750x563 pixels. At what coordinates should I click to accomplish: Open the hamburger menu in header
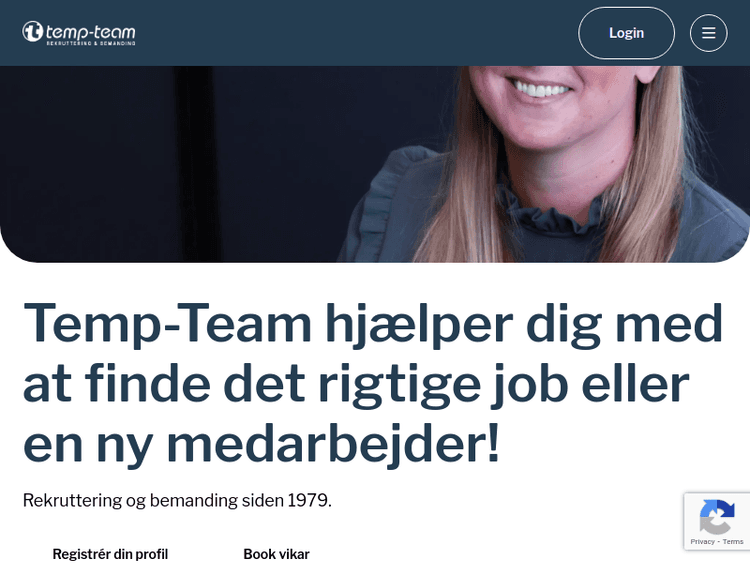[x=708, y=33]
